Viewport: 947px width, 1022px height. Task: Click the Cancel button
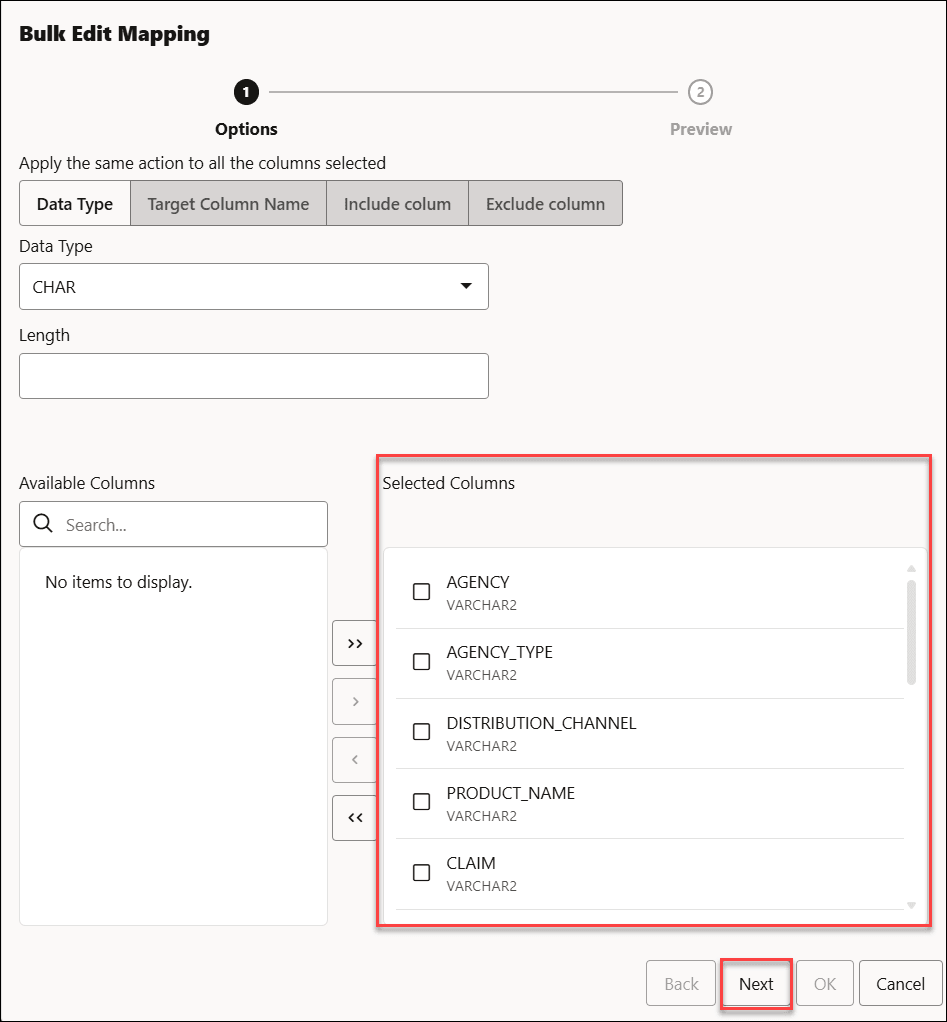tap(900, 984)
